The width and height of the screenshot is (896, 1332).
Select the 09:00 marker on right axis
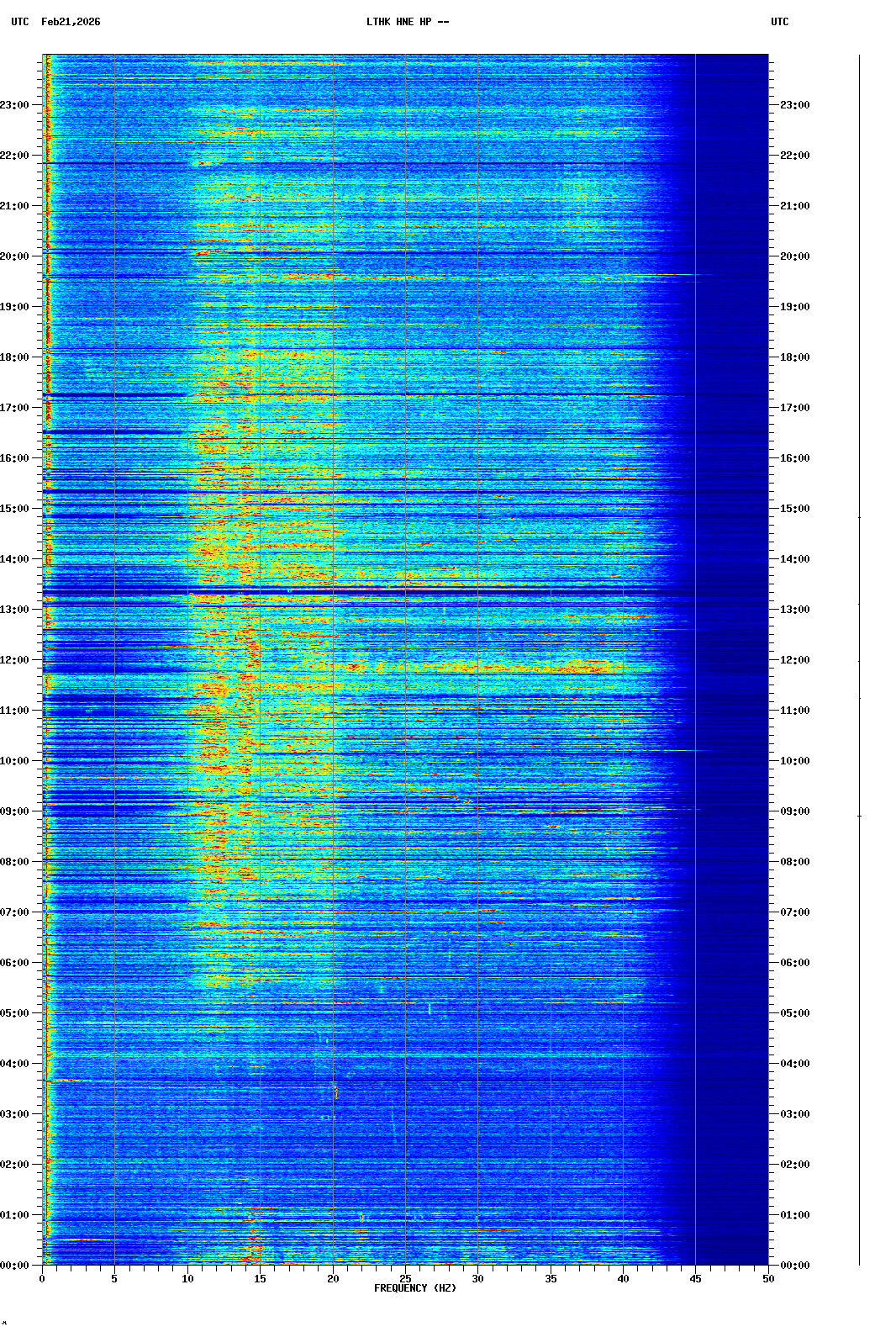pos(794,811)
